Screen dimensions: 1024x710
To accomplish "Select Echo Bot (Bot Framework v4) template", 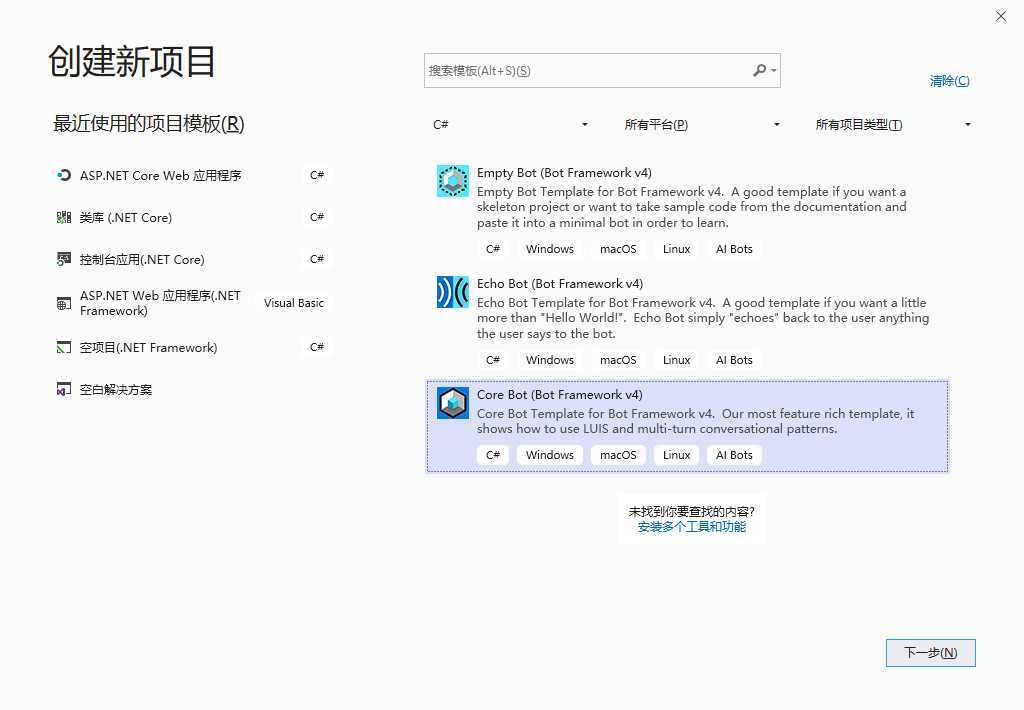I will [x=687, y=322].
